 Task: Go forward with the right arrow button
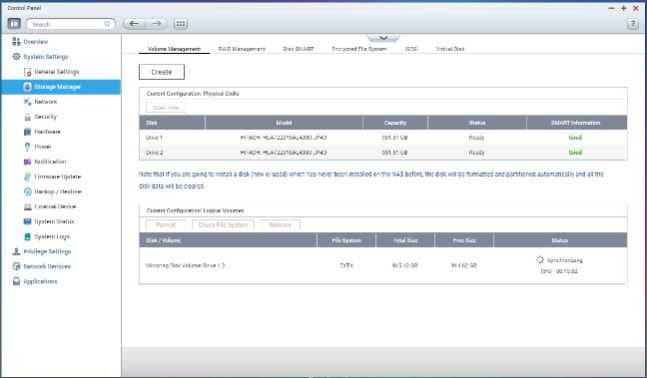point(157,24)
